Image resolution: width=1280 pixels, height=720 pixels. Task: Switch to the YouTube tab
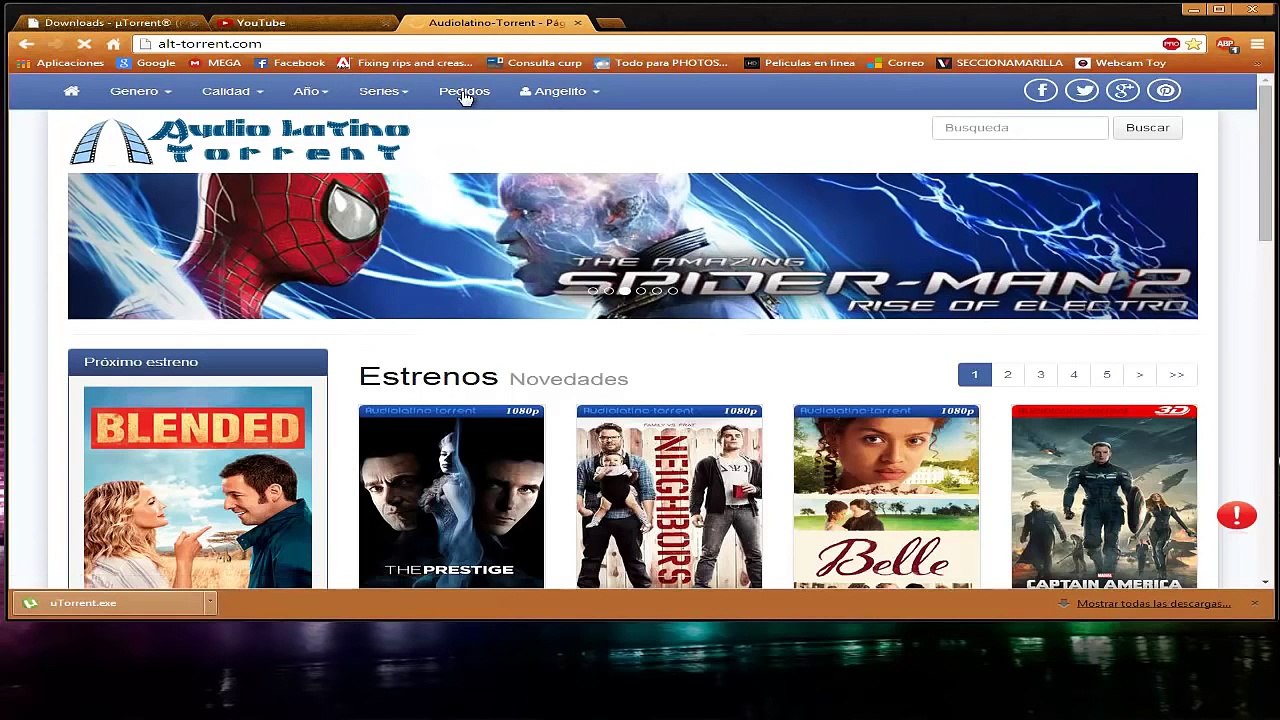[300, 22]
